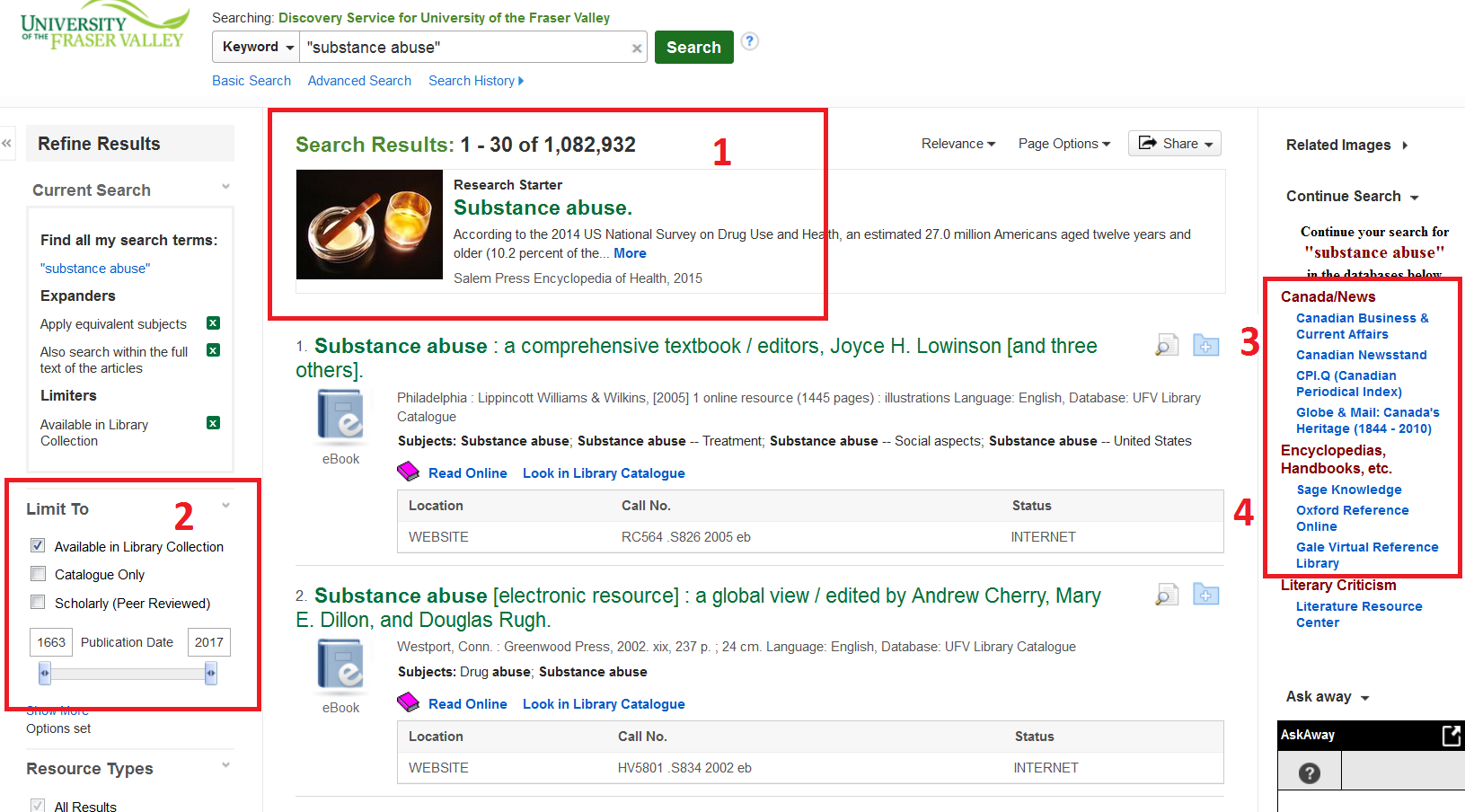Enable Scholarly (Peer Reviewed) checkbox
The image size is (1465, 812).
38,602
